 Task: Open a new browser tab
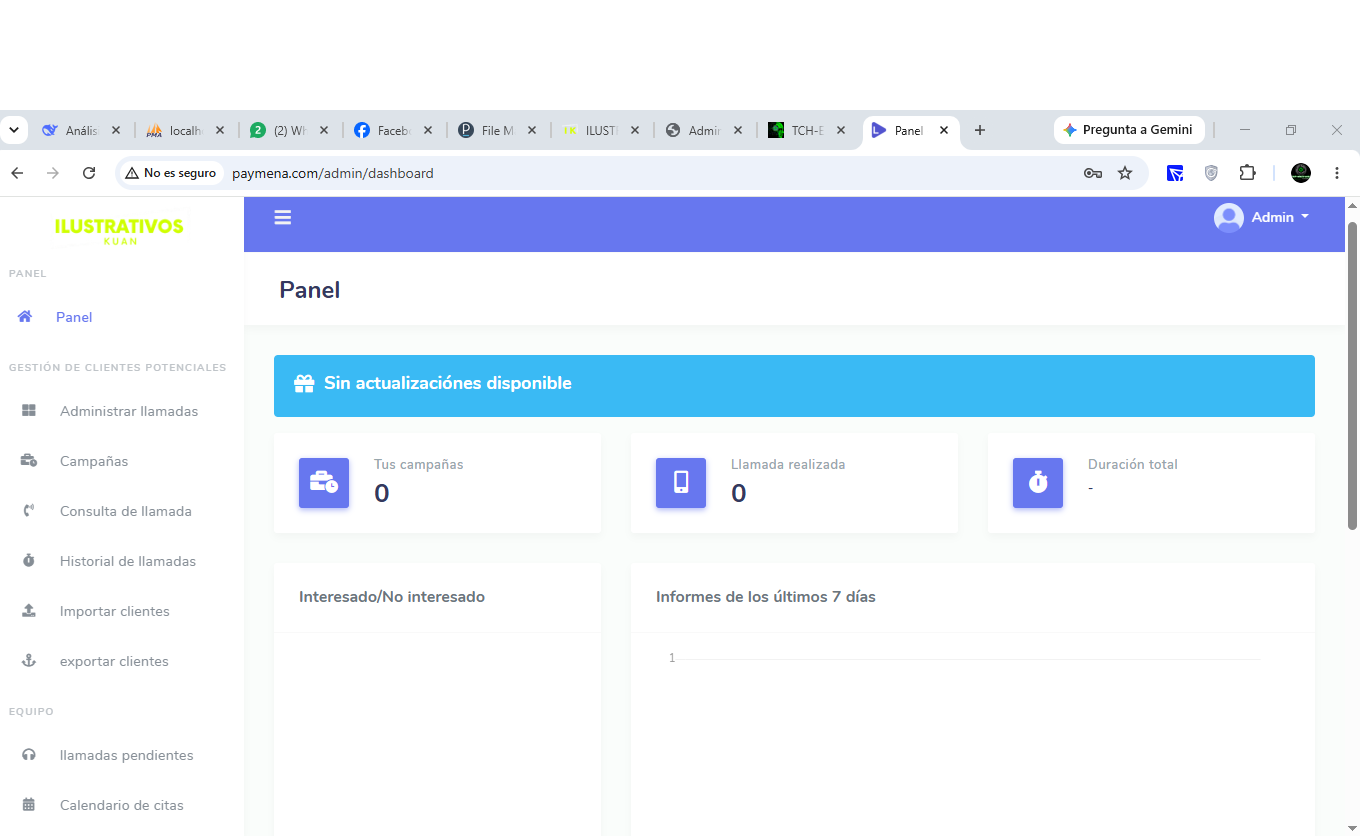pos(980,130)
